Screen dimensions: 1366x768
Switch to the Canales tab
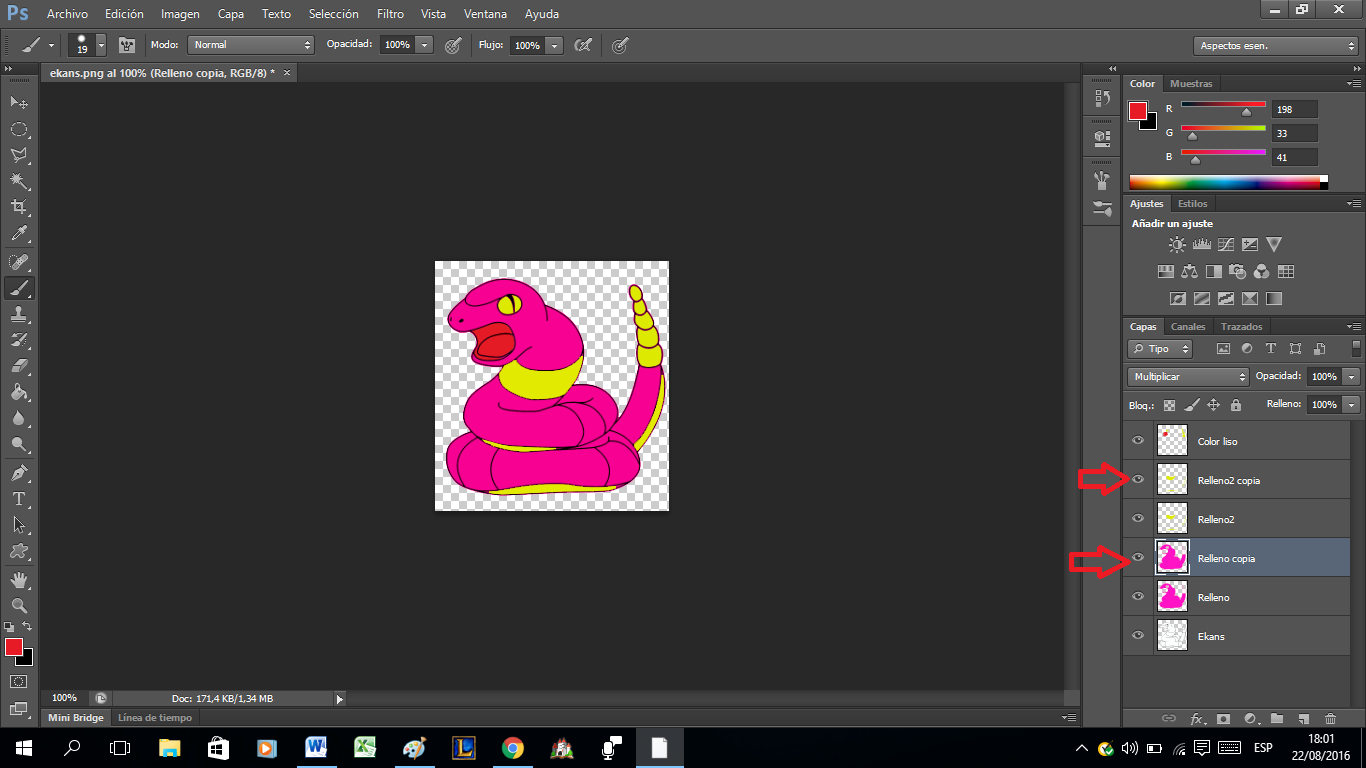[1188, 327]
